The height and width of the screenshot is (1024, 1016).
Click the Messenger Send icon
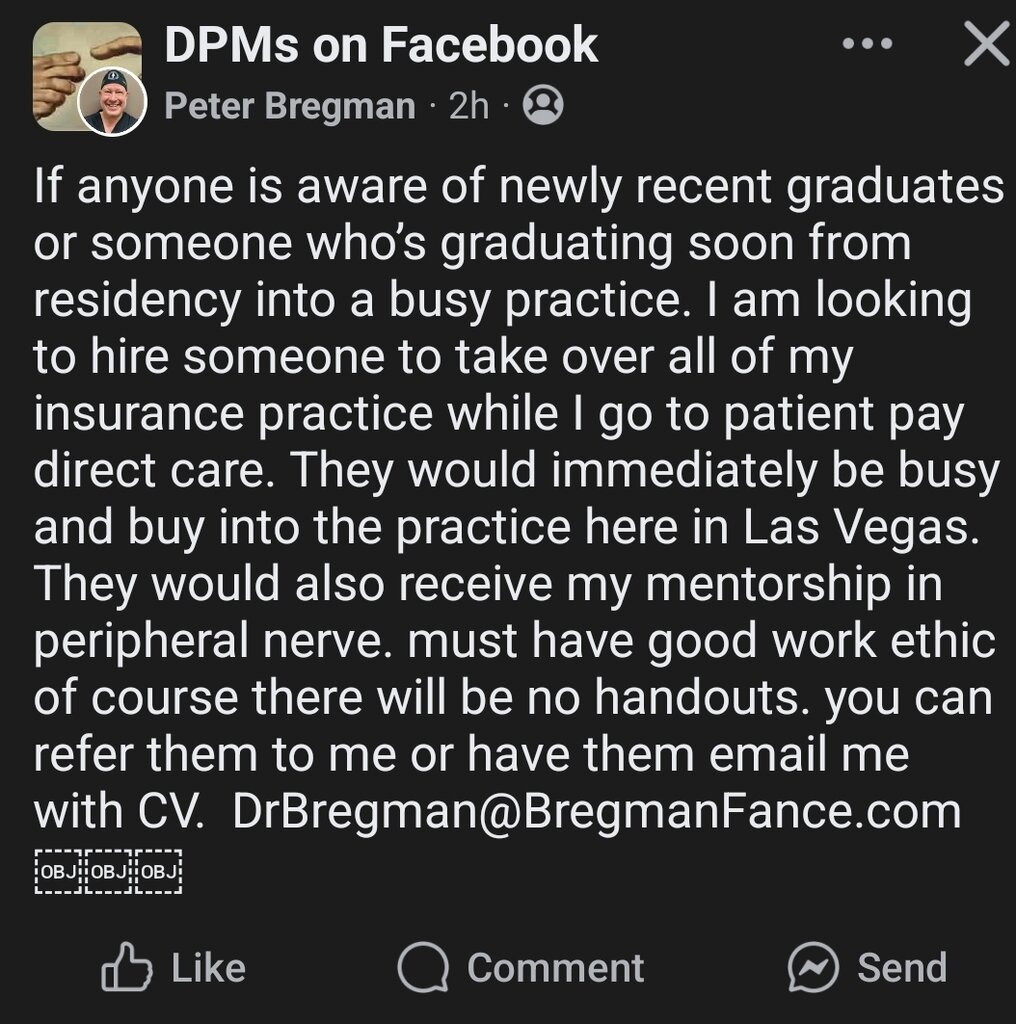[812, 967]
